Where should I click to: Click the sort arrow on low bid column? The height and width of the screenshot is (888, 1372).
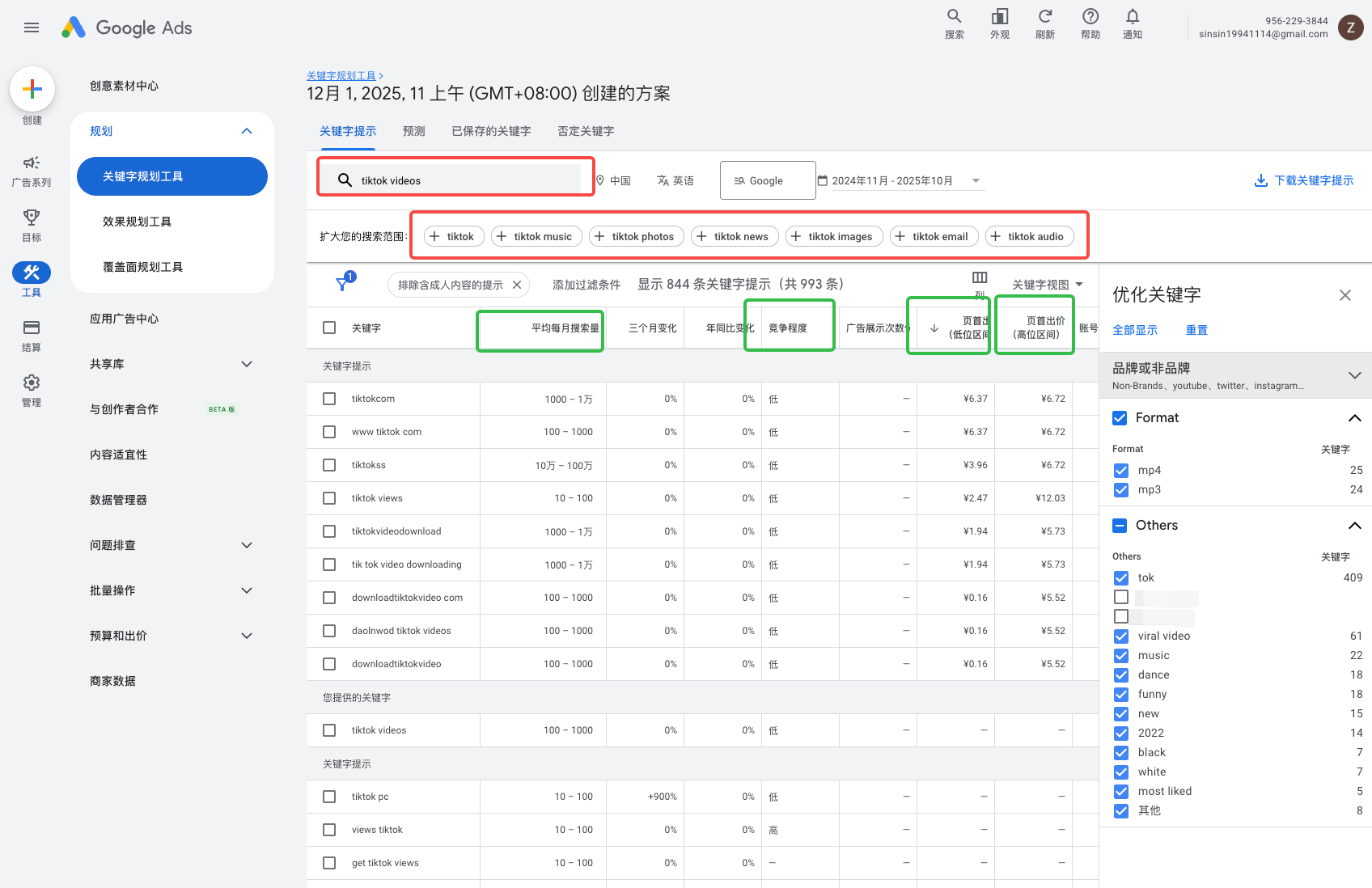[934, 328]
